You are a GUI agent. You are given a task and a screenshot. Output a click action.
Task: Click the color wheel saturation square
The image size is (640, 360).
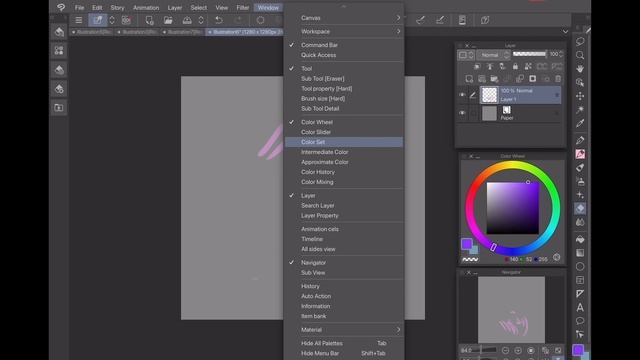click(513, 208)
